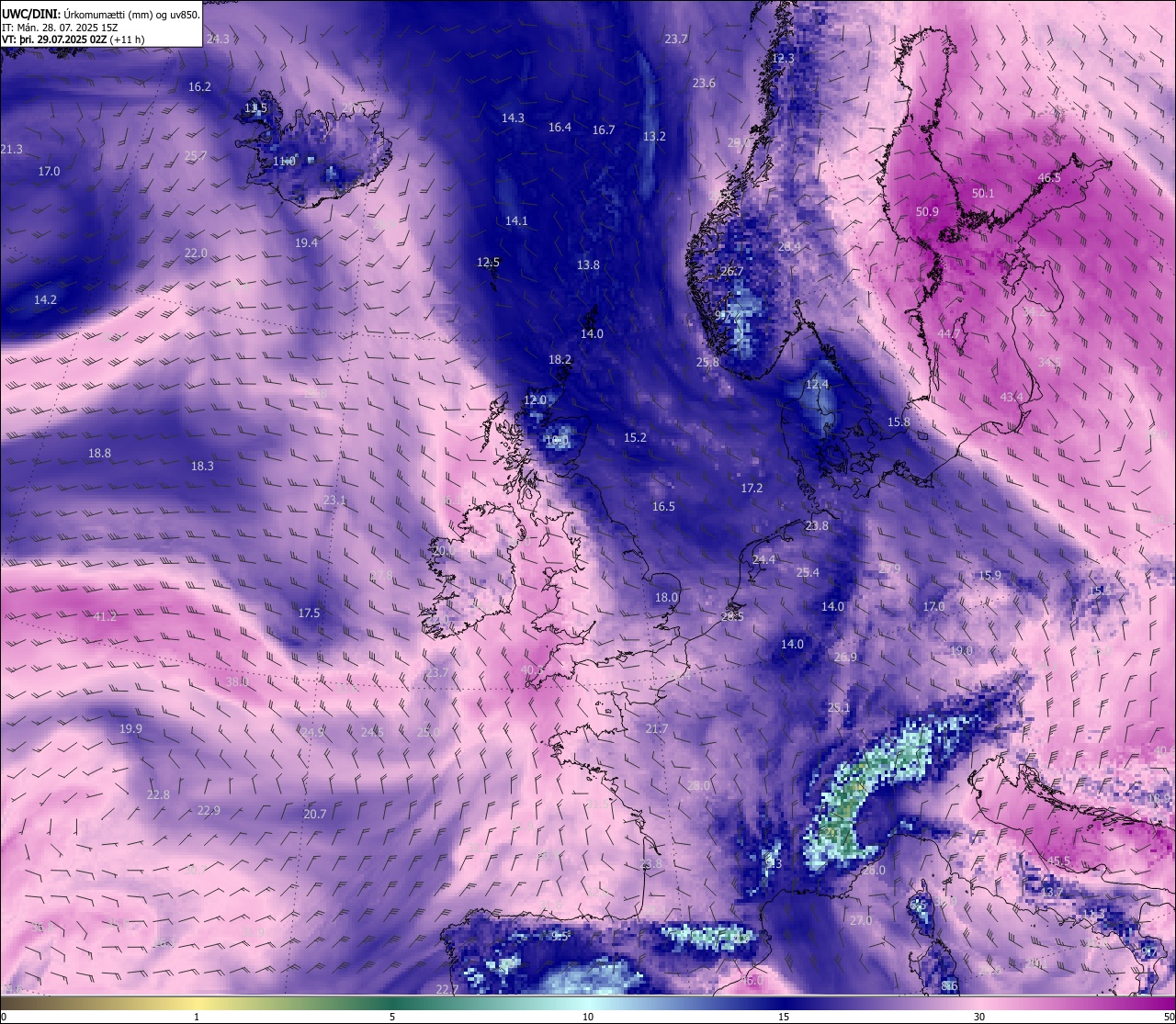
Task: Click the 15.8 value over the southern Baltic
Action: pyautogui.click(x=899, y=422)
